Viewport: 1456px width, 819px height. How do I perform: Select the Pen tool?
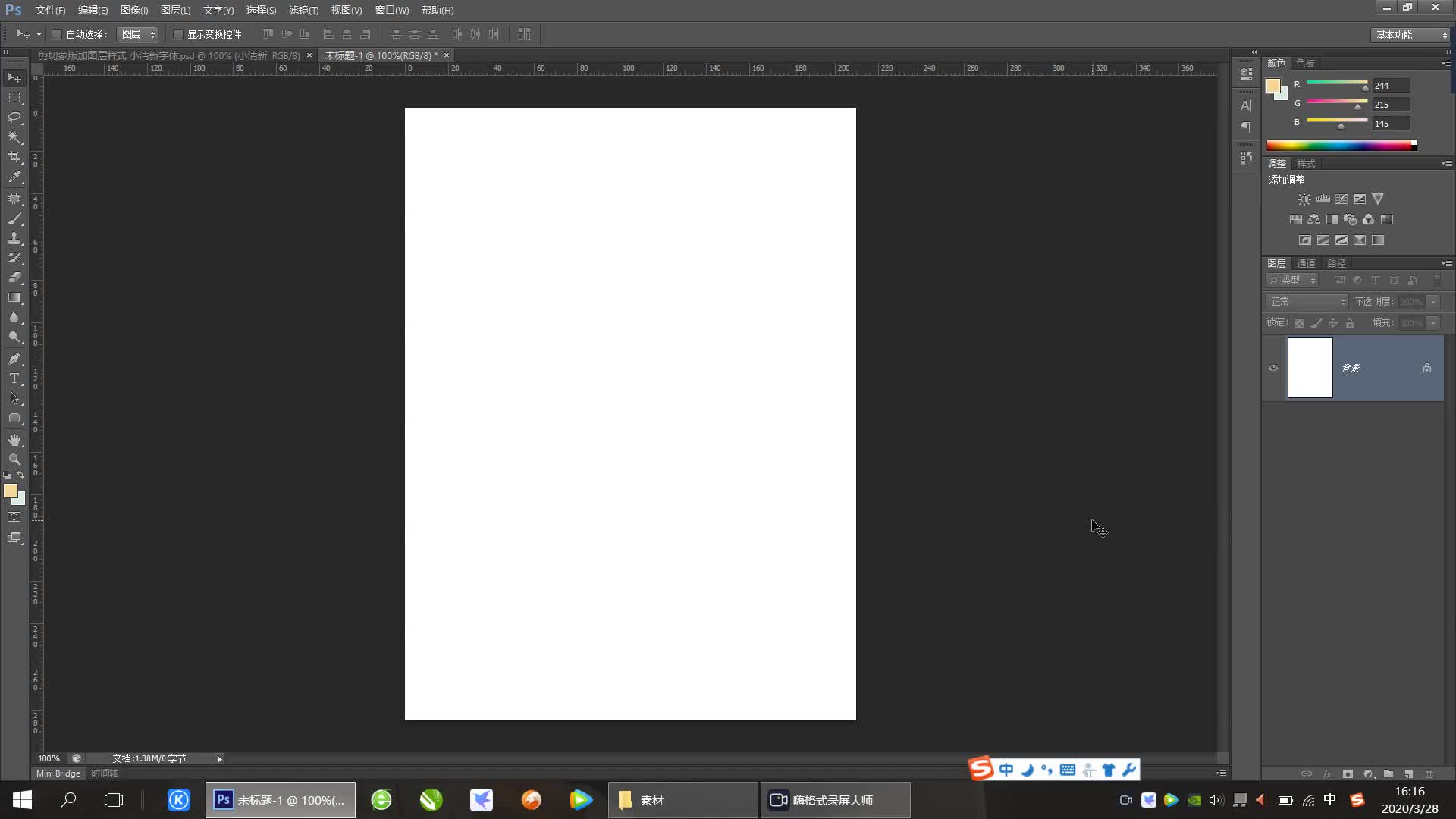click(14, 358)
